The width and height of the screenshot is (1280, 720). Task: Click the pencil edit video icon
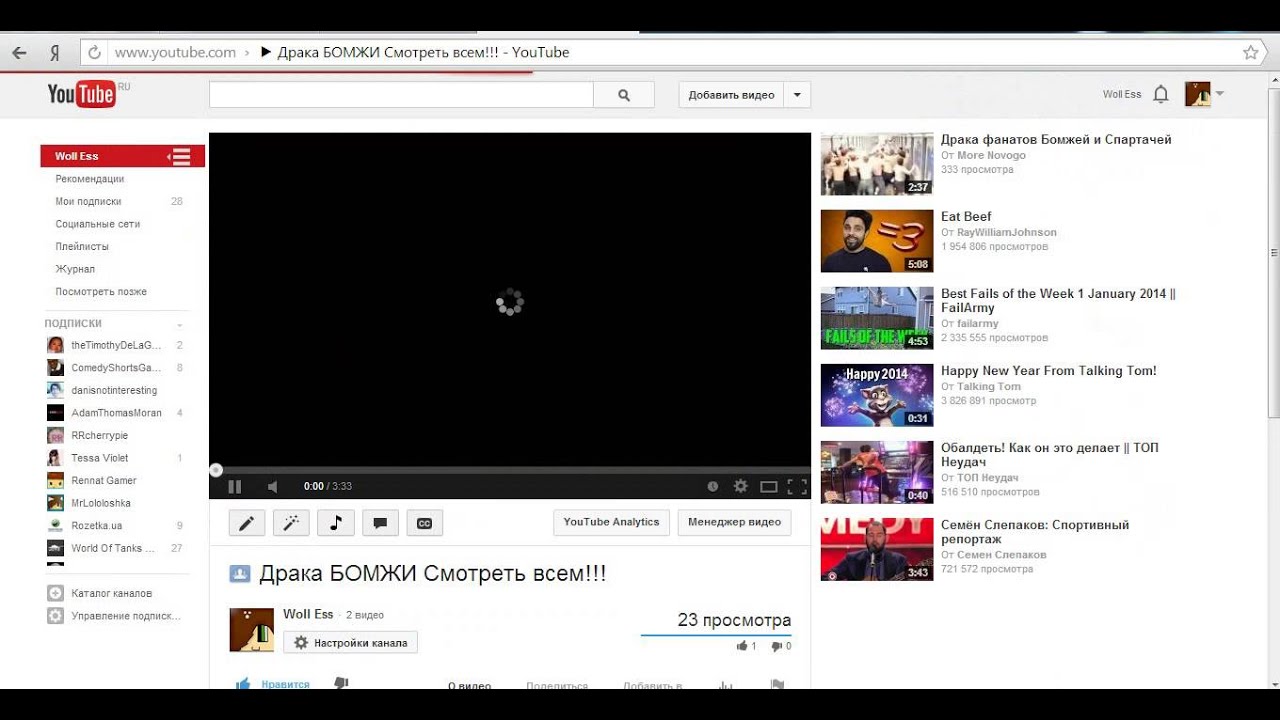(x=246, y=523)
